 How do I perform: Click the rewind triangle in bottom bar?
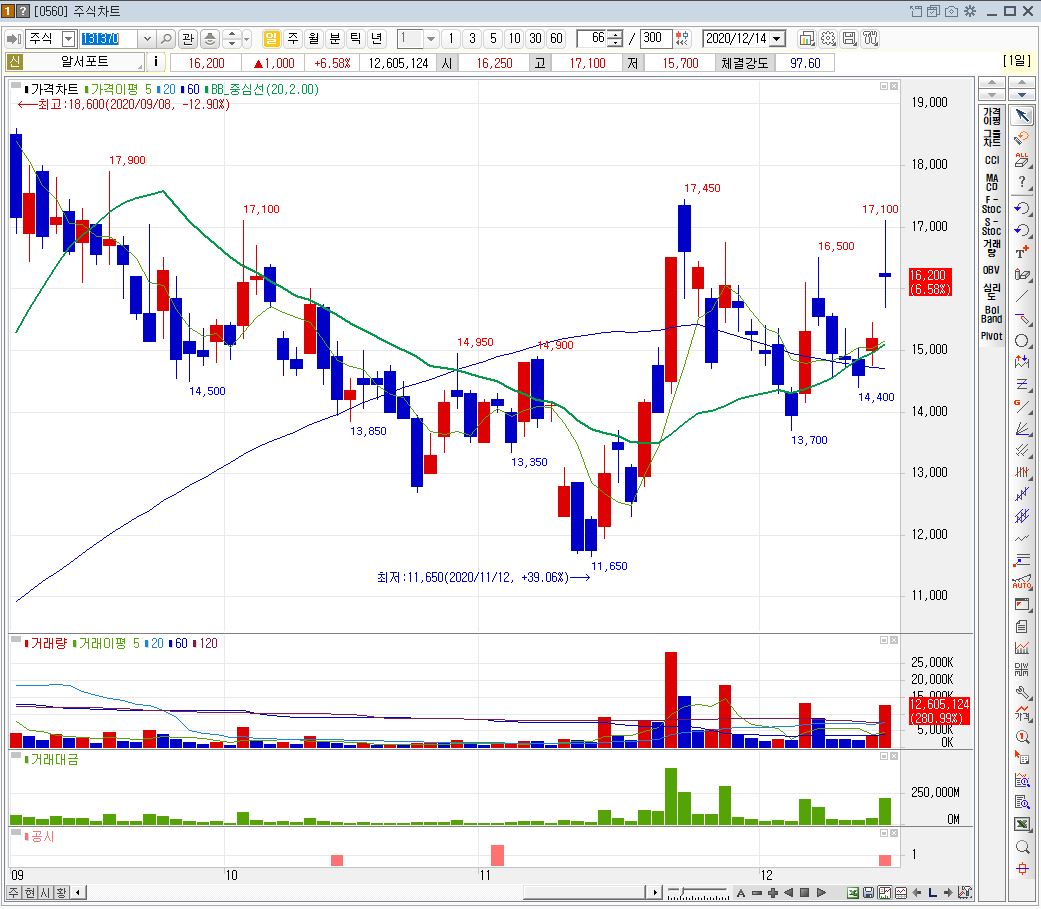coord(789,892)
